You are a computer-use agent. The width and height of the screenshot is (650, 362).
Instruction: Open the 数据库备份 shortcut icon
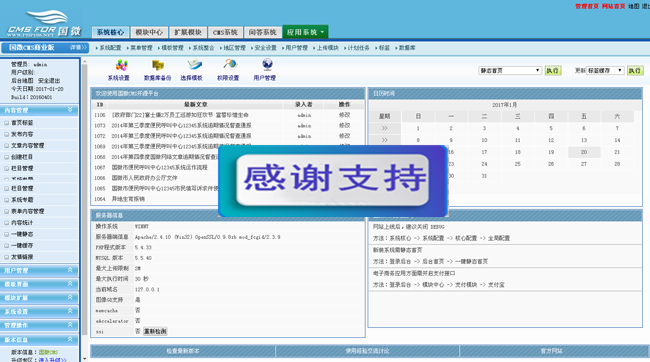tap(158, 70)
